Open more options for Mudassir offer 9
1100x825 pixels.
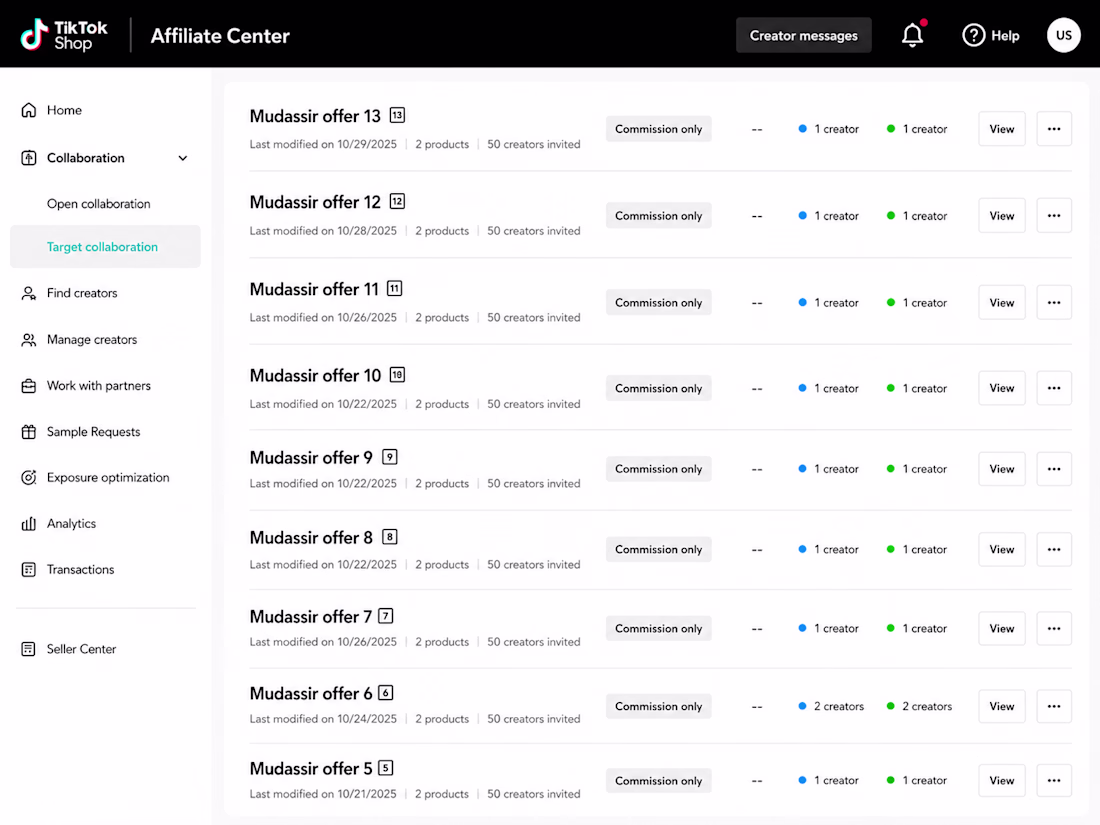(1054, 469)
